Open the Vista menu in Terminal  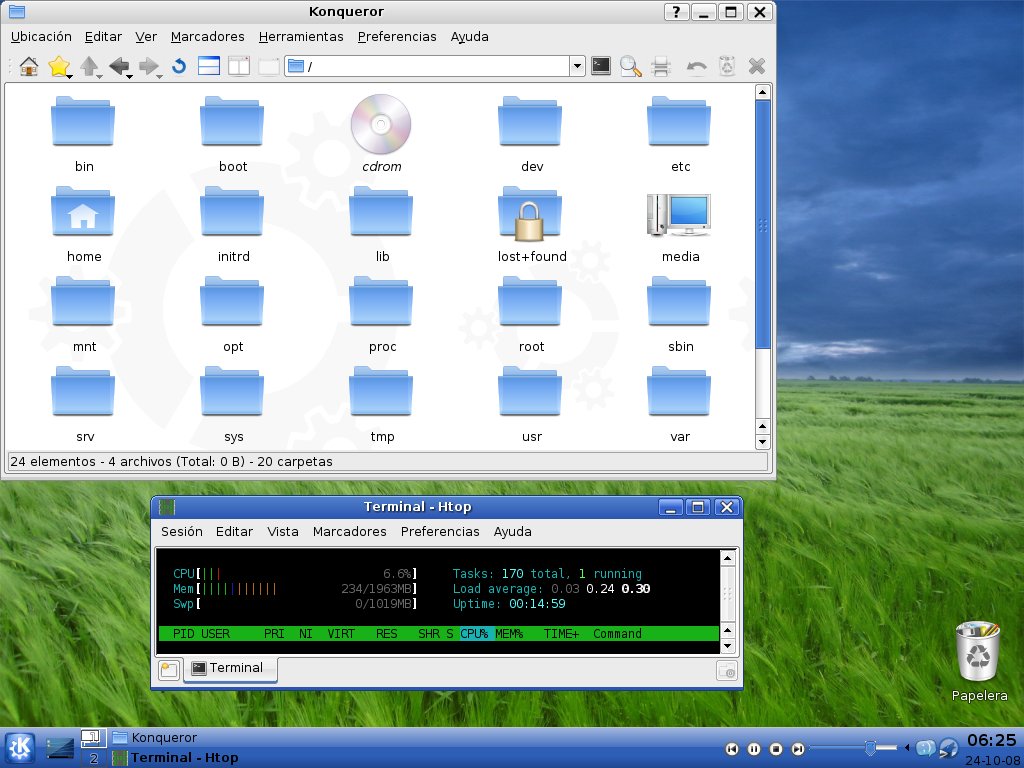coord(283,532)
